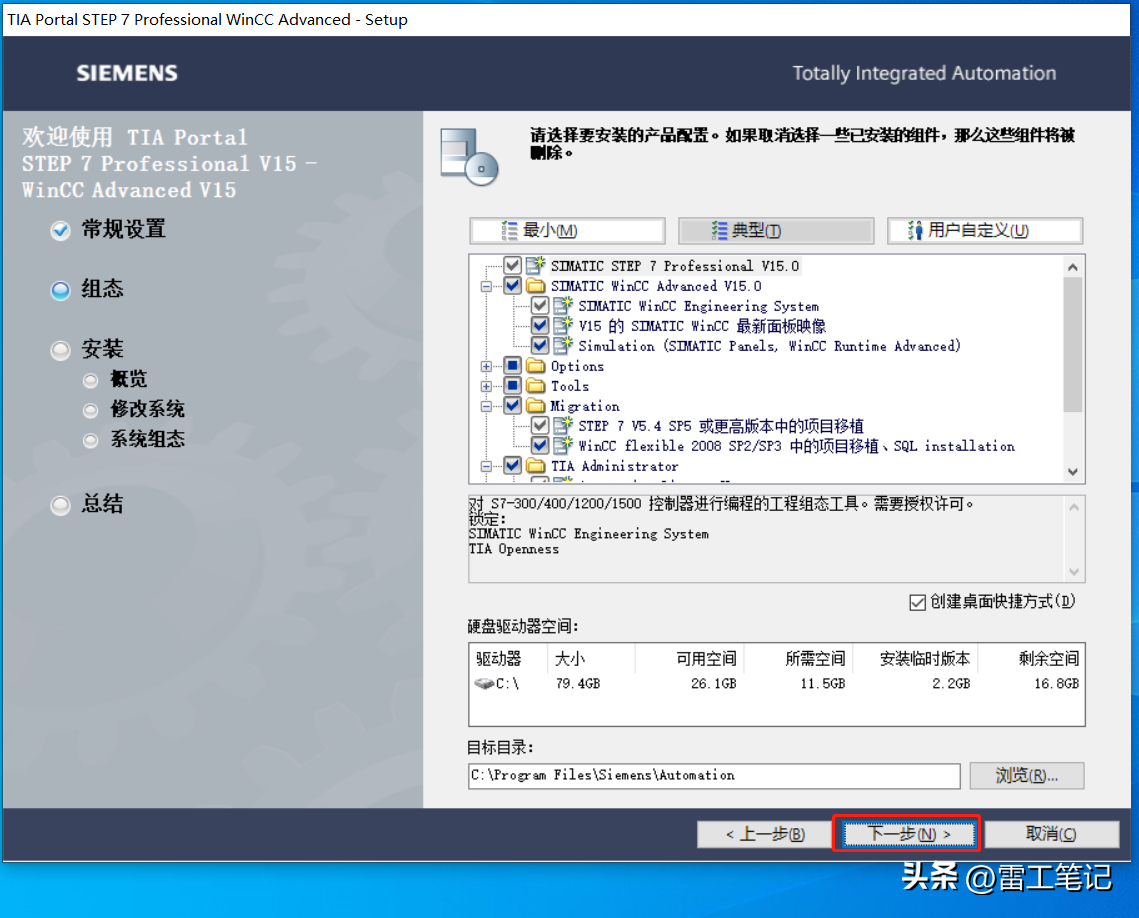Click the Options folder icon

[536, 366]
